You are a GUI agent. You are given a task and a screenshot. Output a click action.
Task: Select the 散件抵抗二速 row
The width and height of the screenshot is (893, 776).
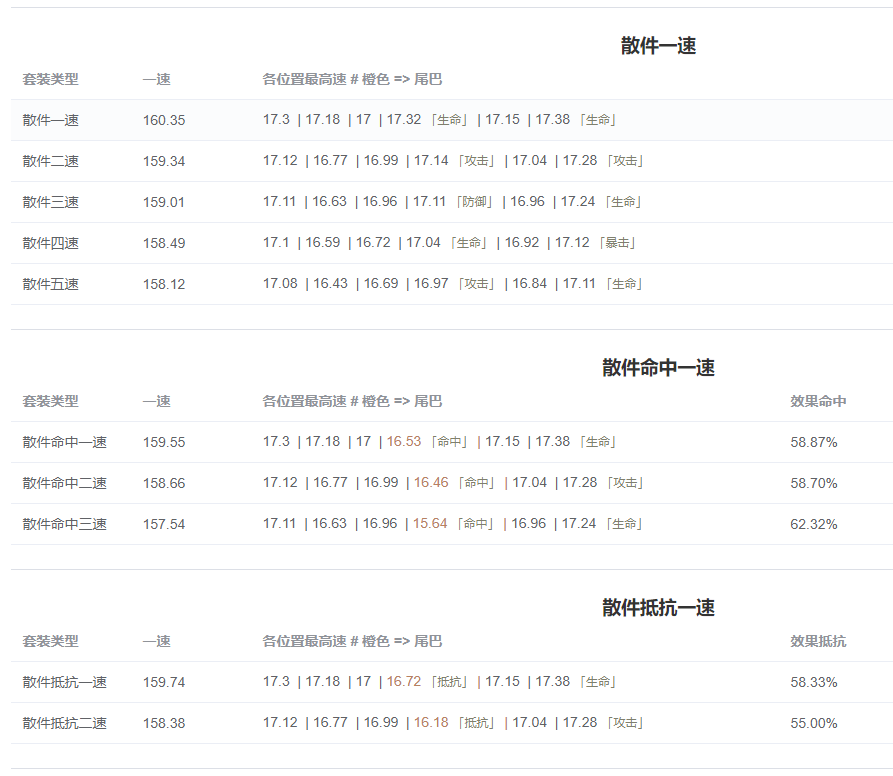click(452, 723)
